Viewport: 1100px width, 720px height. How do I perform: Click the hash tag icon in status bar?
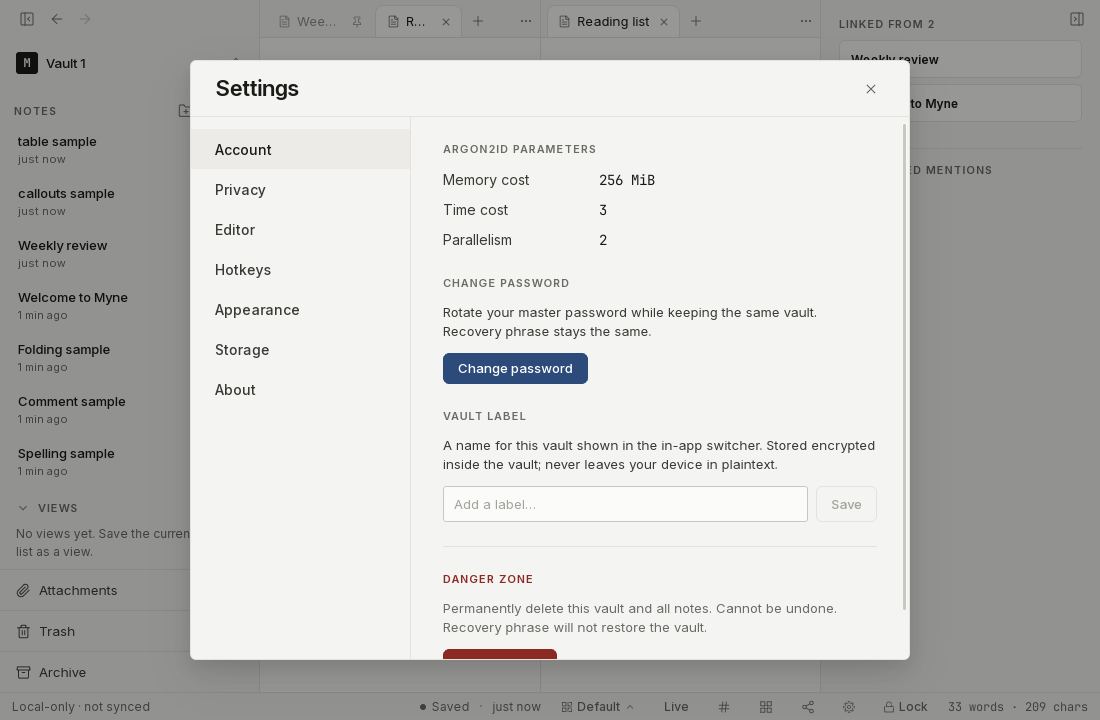coord(724,707)
